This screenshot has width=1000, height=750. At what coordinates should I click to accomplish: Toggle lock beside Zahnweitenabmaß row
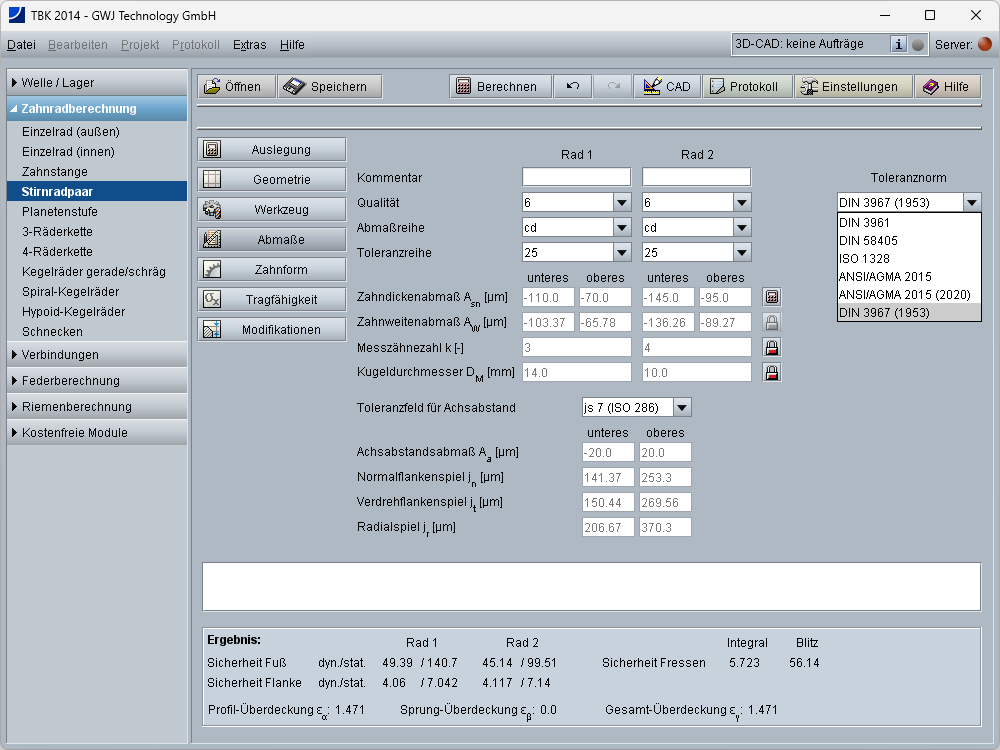tap(771, 322)
